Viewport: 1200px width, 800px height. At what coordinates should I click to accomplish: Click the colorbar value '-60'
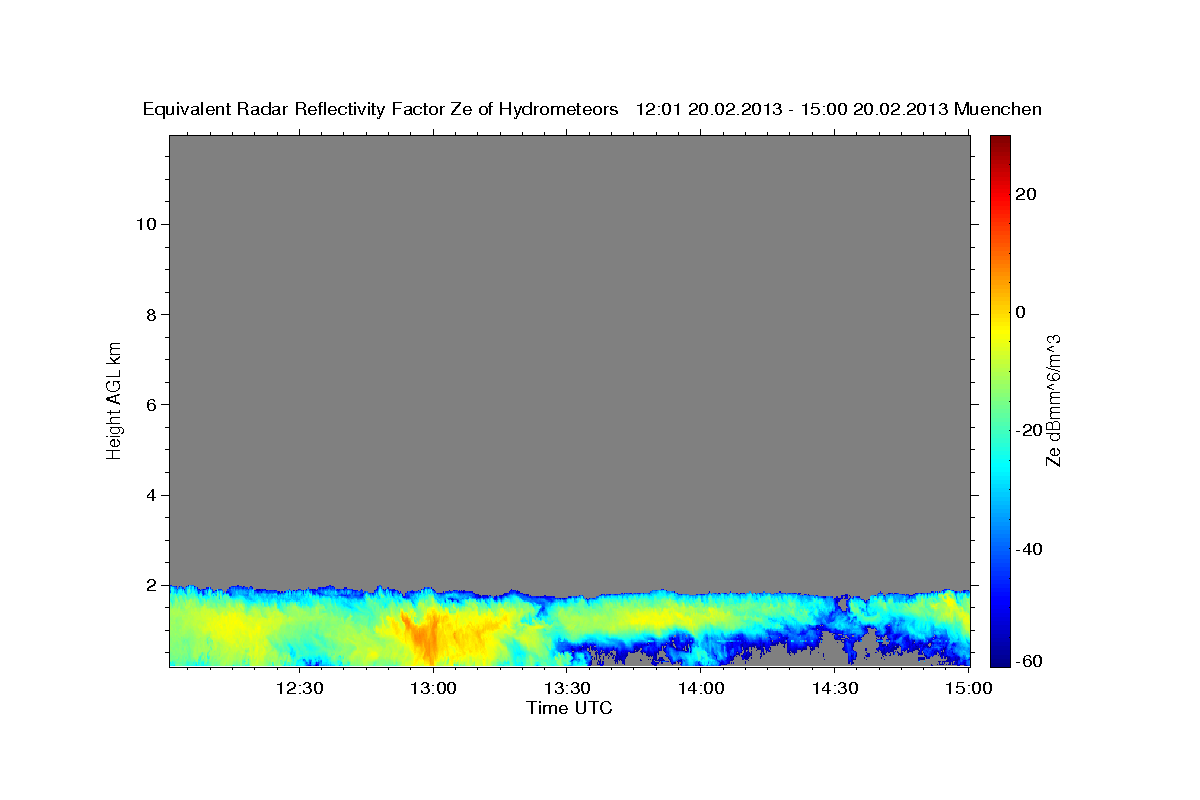pos(1028,662)
